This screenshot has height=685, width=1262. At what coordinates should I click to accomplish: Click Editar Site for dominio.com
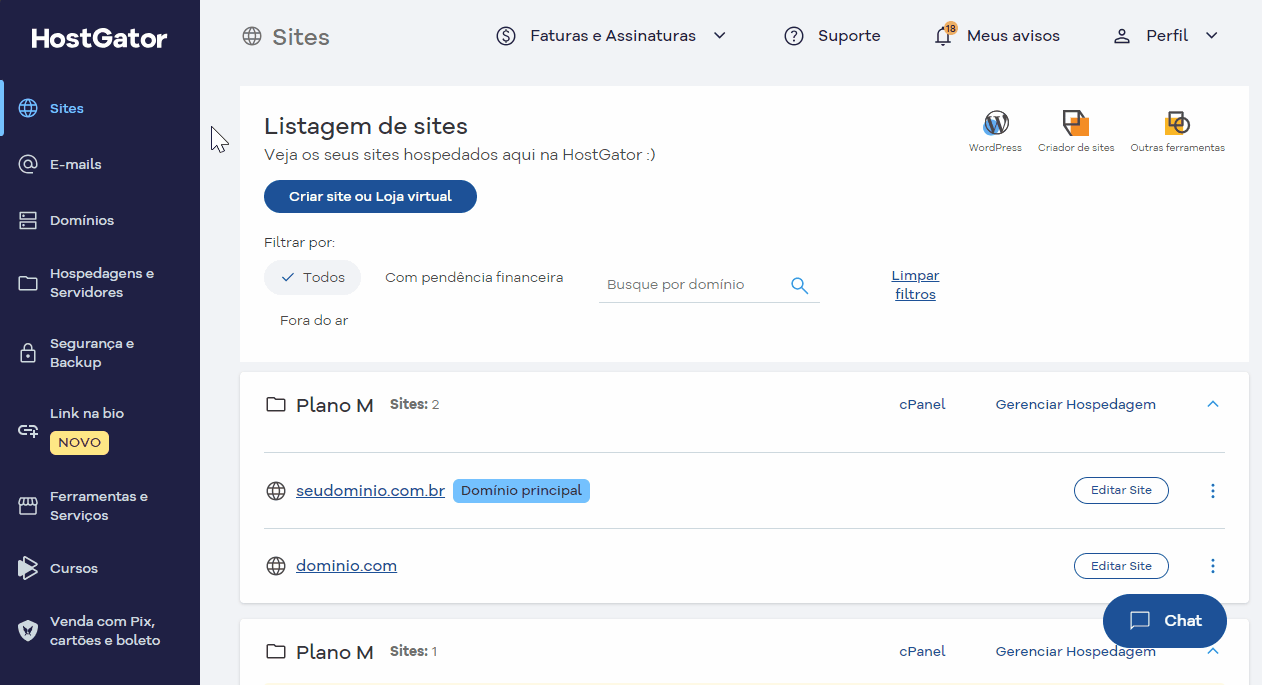[x=1121, y=566]
